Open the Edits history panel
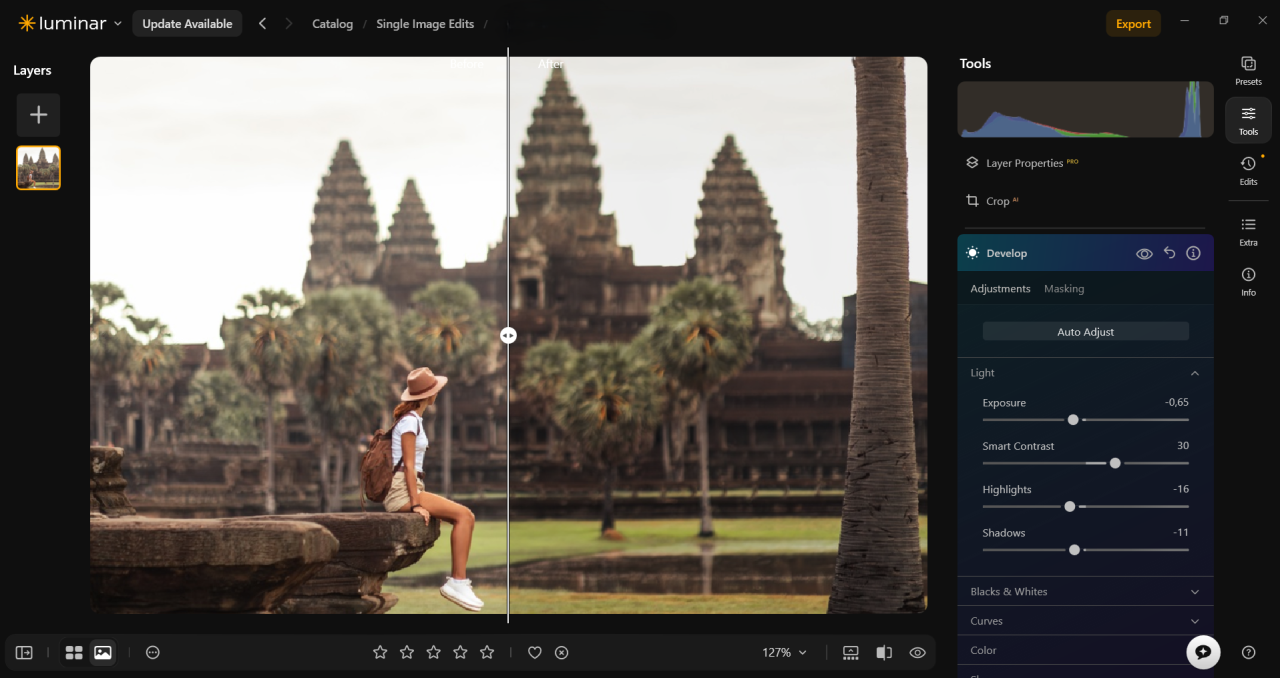The image size is (1280, 678). click(1248, 170)
